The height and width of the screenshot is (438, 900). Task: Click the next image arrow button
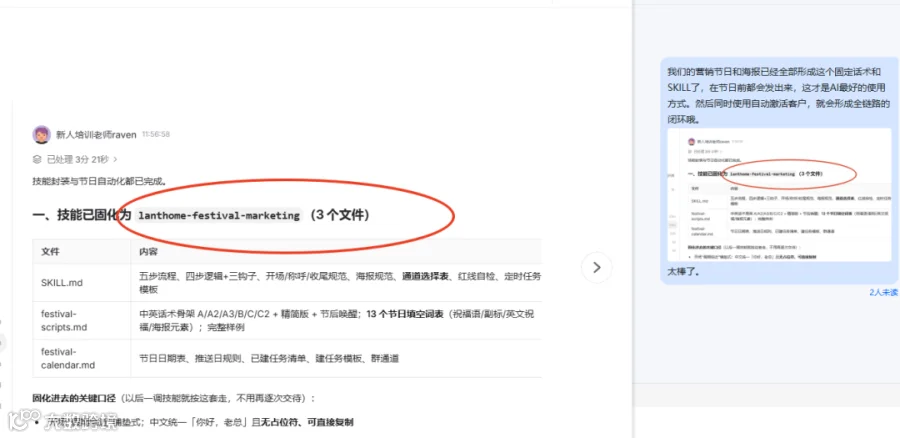(596, 267)
